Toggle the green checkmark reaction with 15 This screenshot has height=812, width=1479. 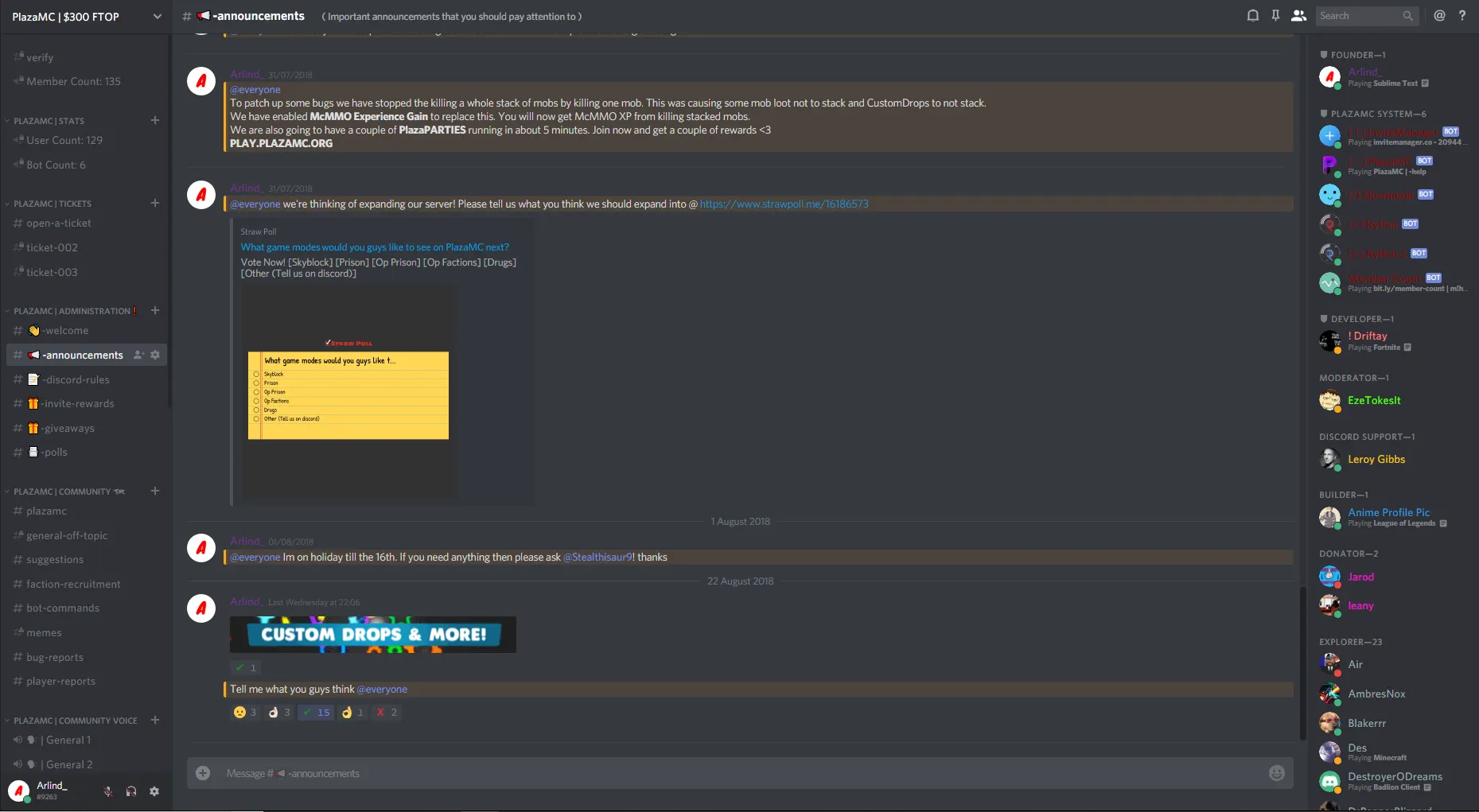pos(316,713)
